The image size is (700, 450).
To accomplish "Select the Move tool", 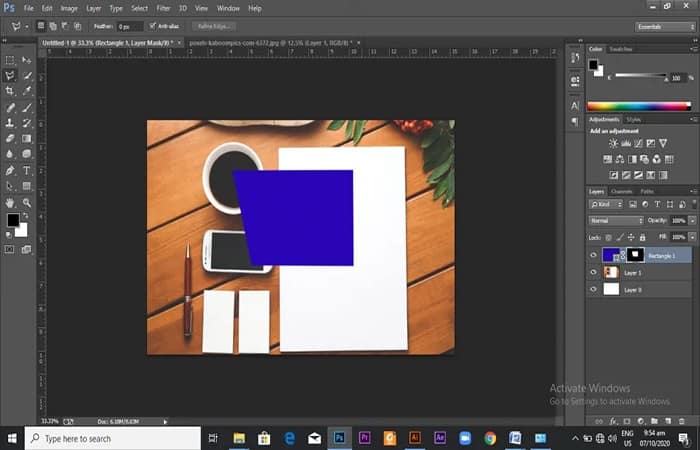I will (x=27, y=60).
